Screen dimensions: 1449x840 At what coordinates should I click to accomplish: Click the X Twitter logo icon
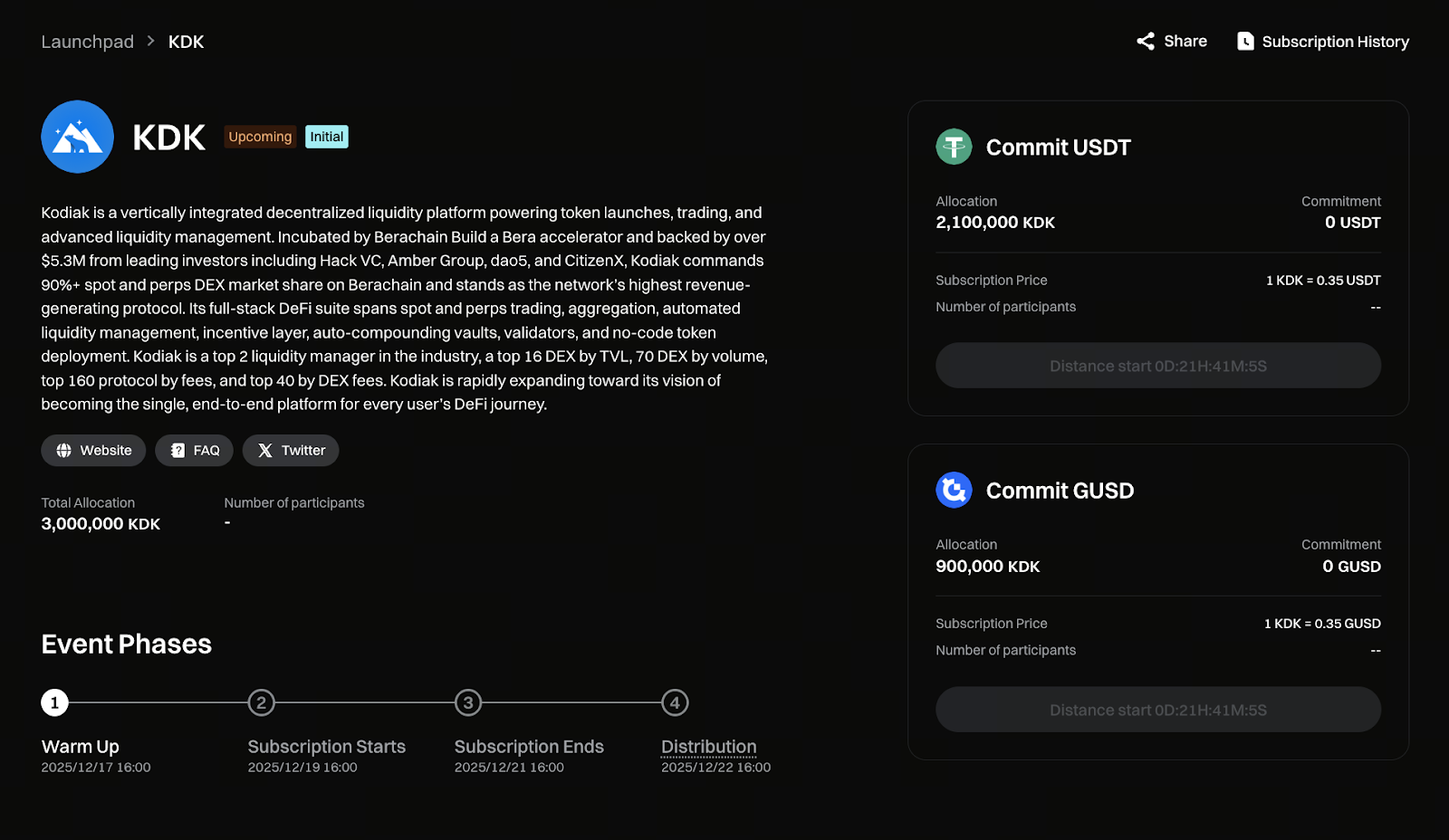[x=265, y=451]
